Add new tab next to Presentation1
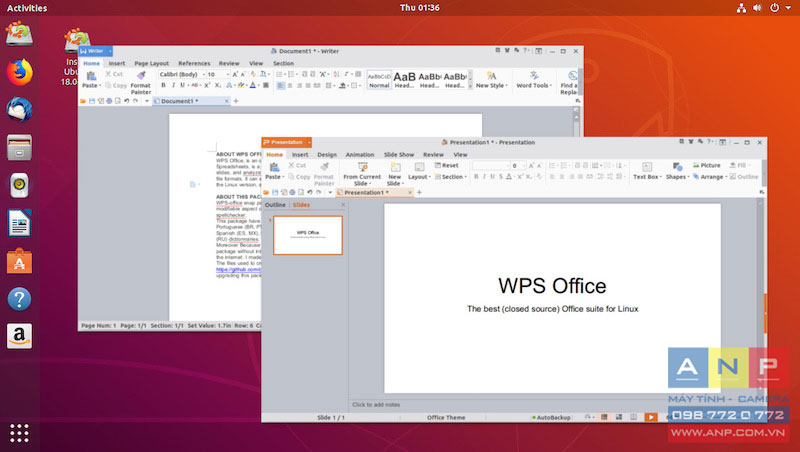This screenshot has width=800, height=452. tap(419, 192)
